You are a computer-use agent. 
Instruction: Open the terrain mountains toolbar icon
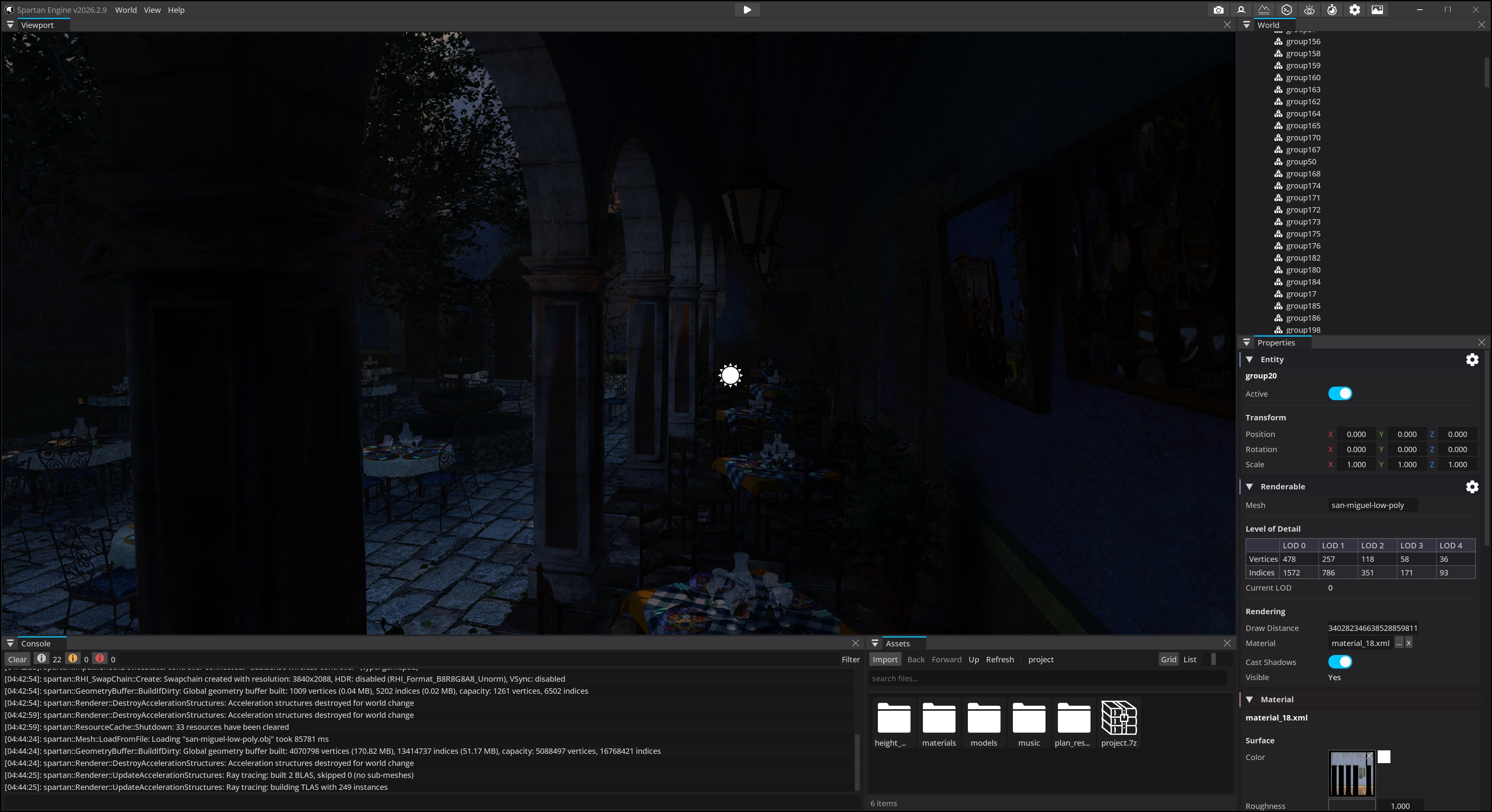(1264, 10)
